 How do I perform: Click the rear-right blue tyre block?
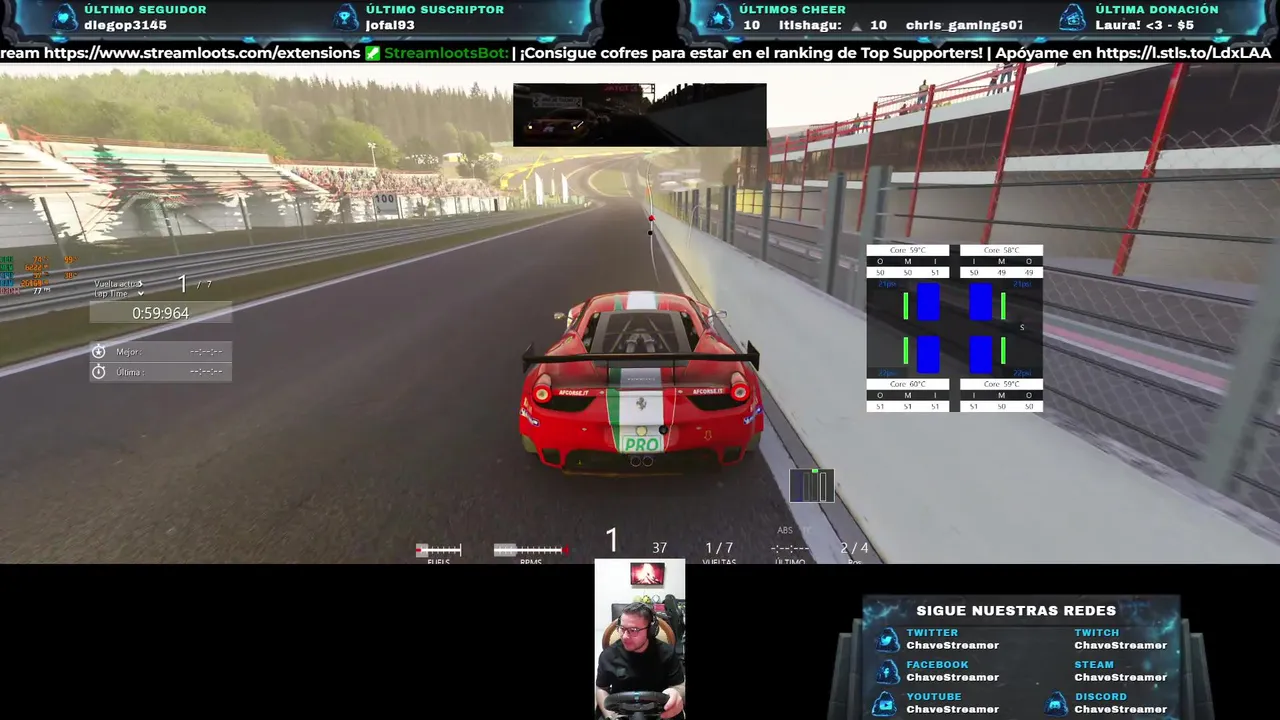click(980, 354)
